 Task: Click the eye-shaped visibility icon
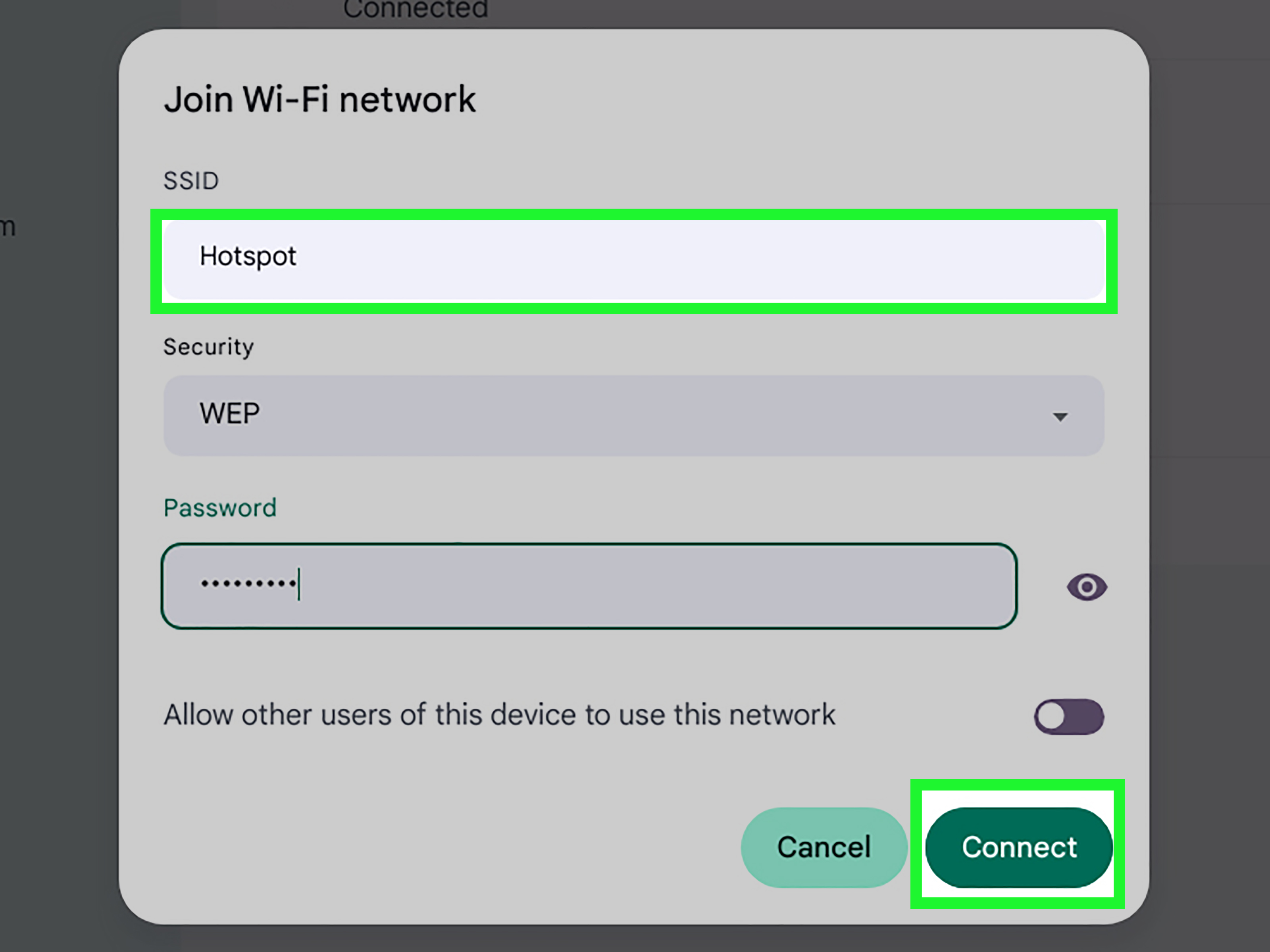(x=1087, y=586)
